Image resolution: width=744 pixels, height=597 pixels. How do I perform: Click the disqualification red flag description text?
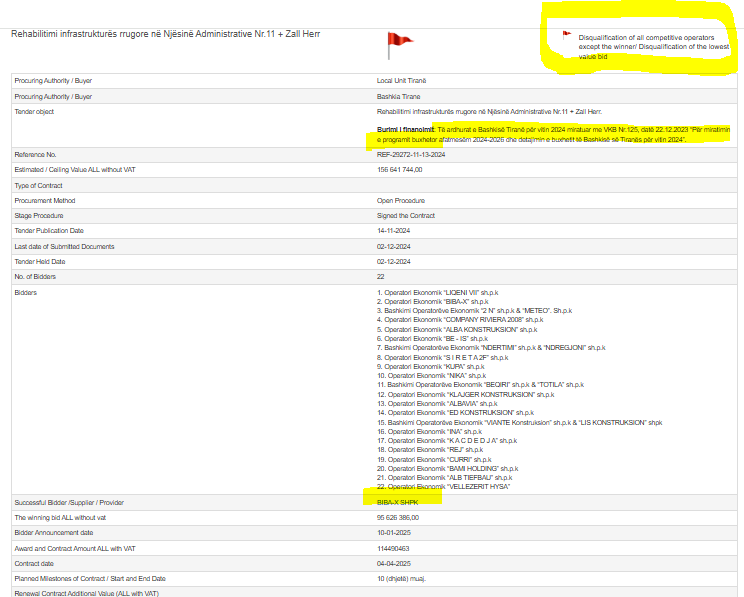(x=653, y=47)
